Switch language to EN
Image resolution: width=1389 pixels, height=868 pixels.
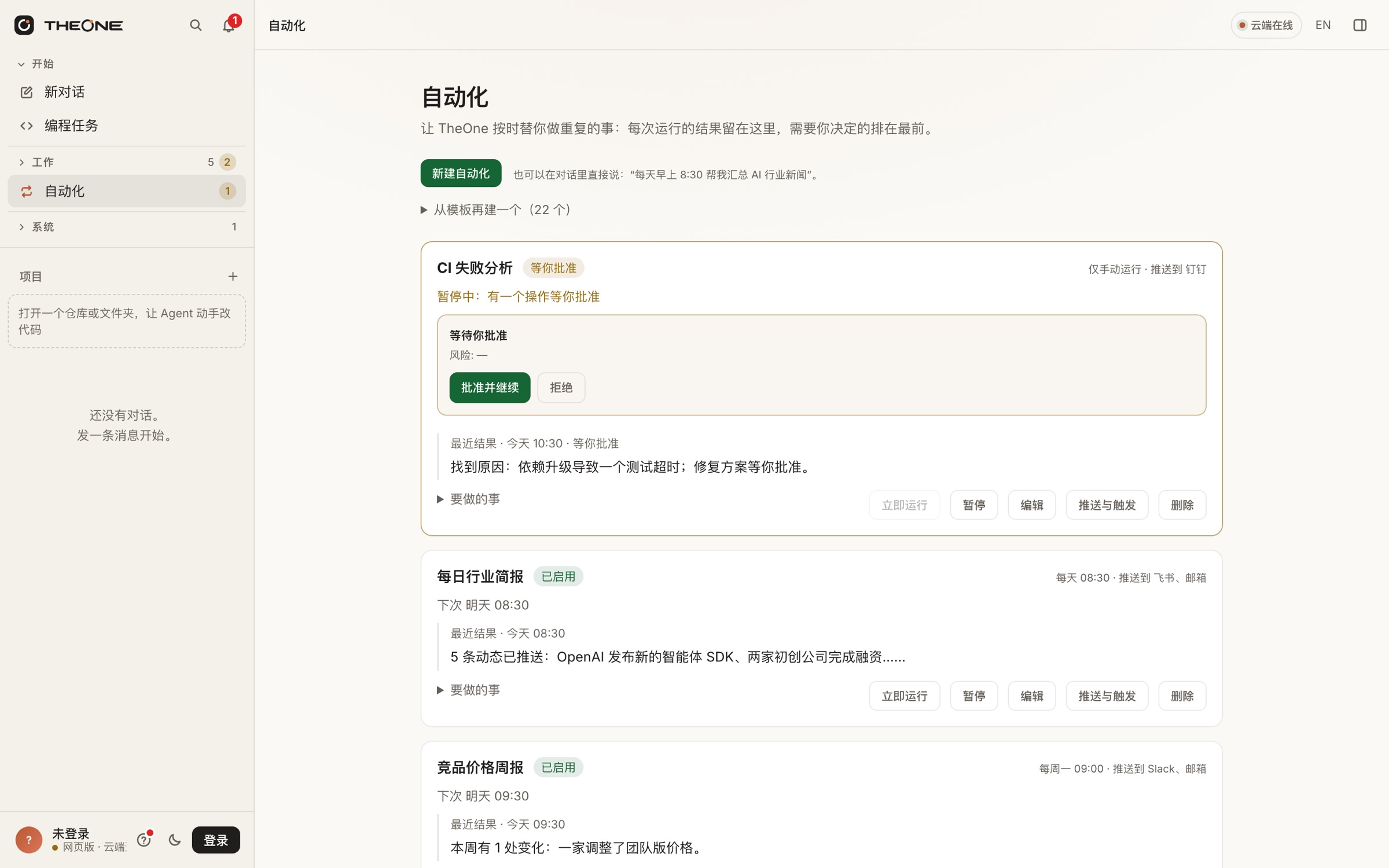coord(1323,25)
